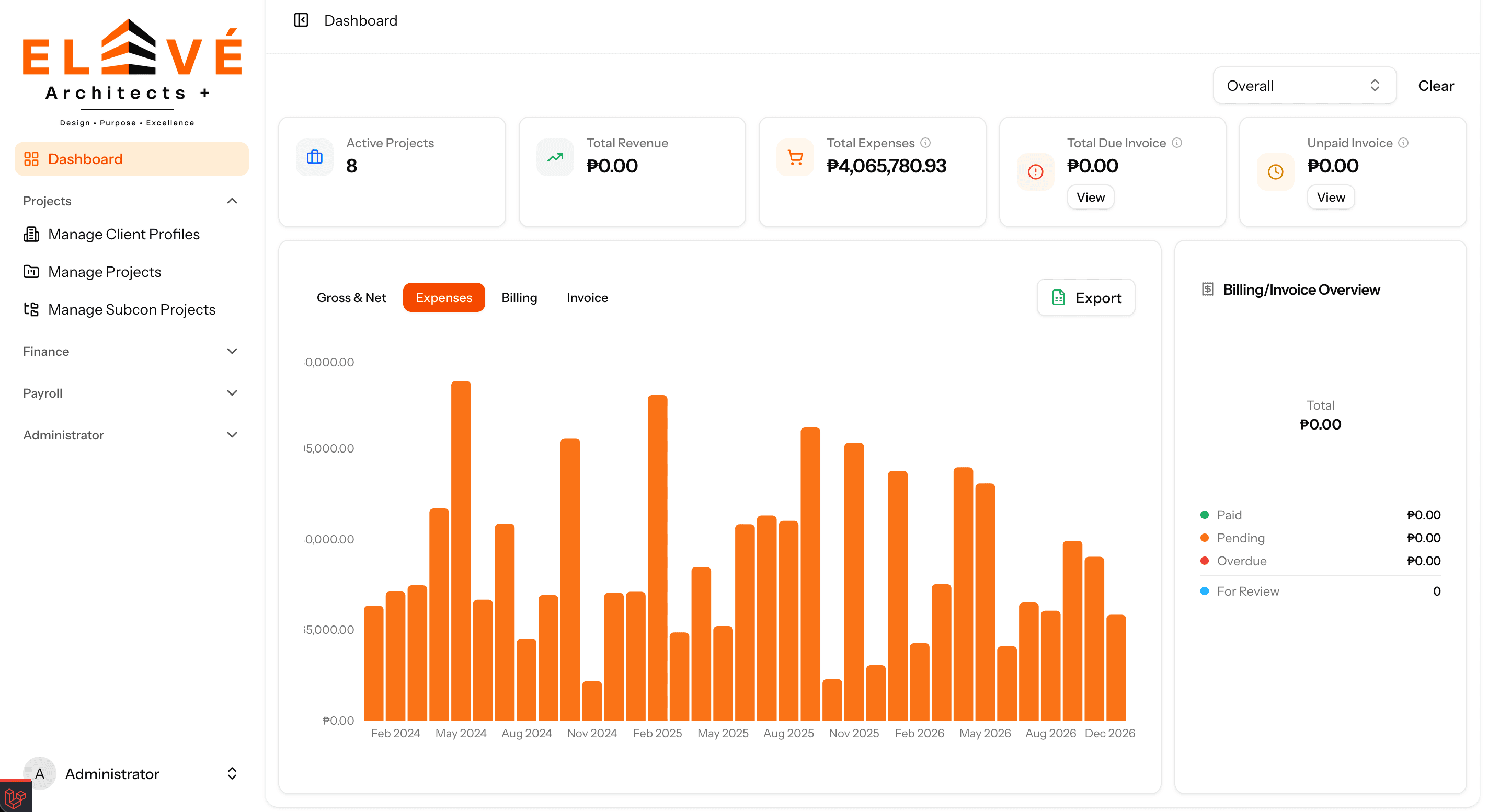Click the blue For Review legend dot

click(x=1205, y=591)
